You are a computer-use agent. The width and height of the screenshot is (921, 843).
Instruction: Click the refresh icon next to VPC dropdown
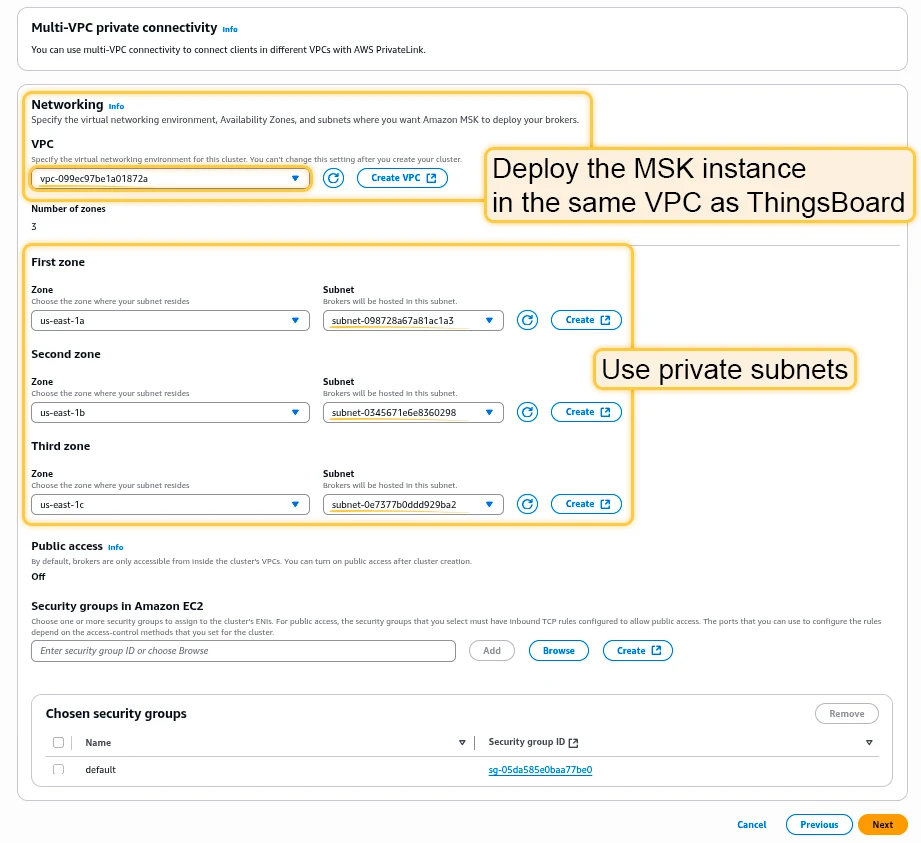333,178
